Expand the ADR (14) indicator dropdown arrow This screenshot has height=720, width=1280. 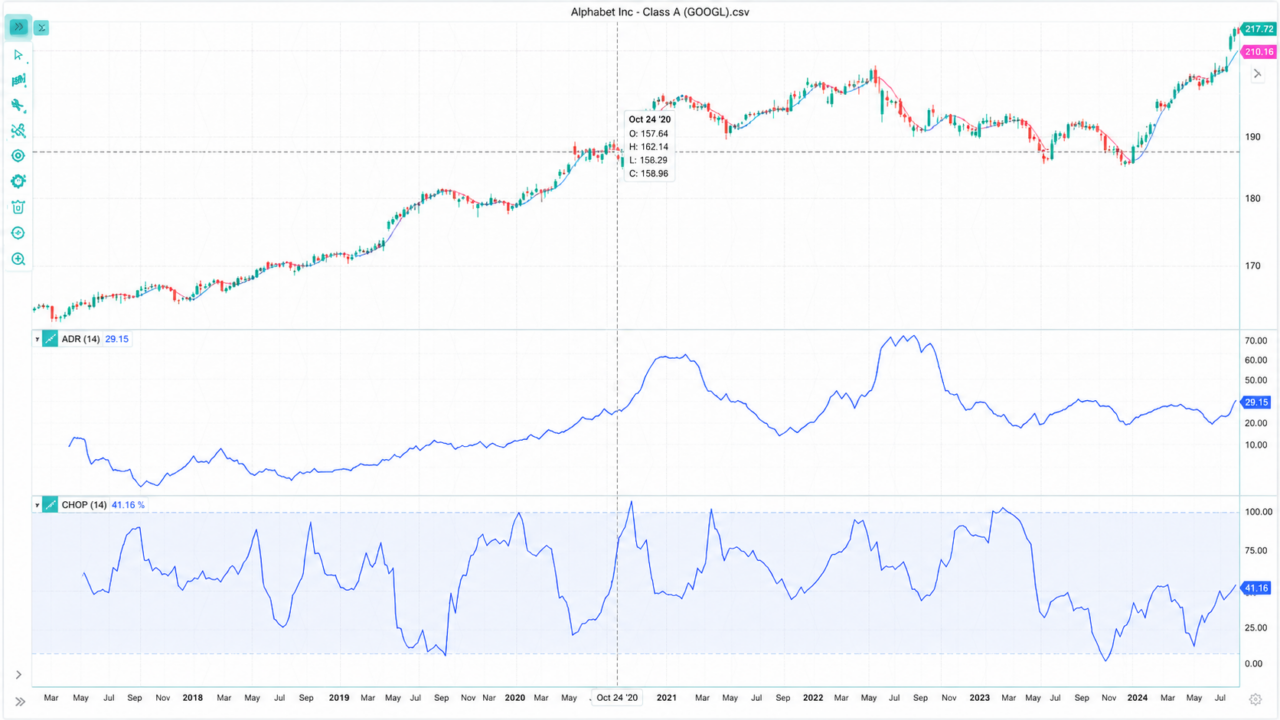click(x=37, y=340)
